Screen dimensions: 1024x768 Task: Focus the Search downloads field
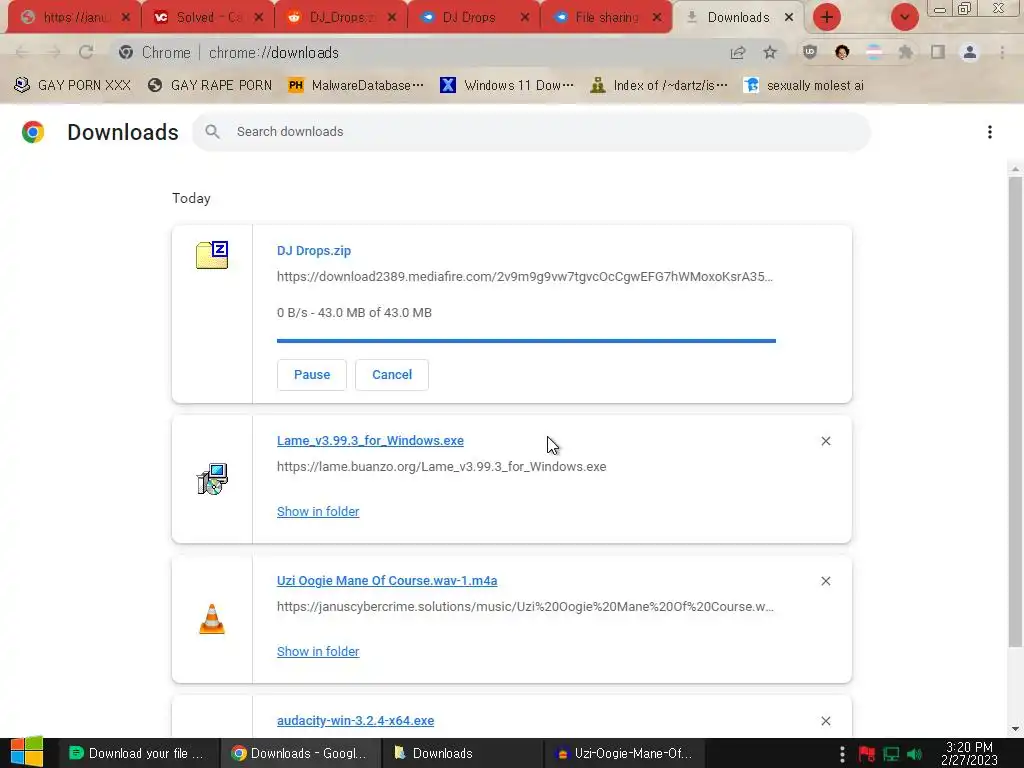[531, 131]
